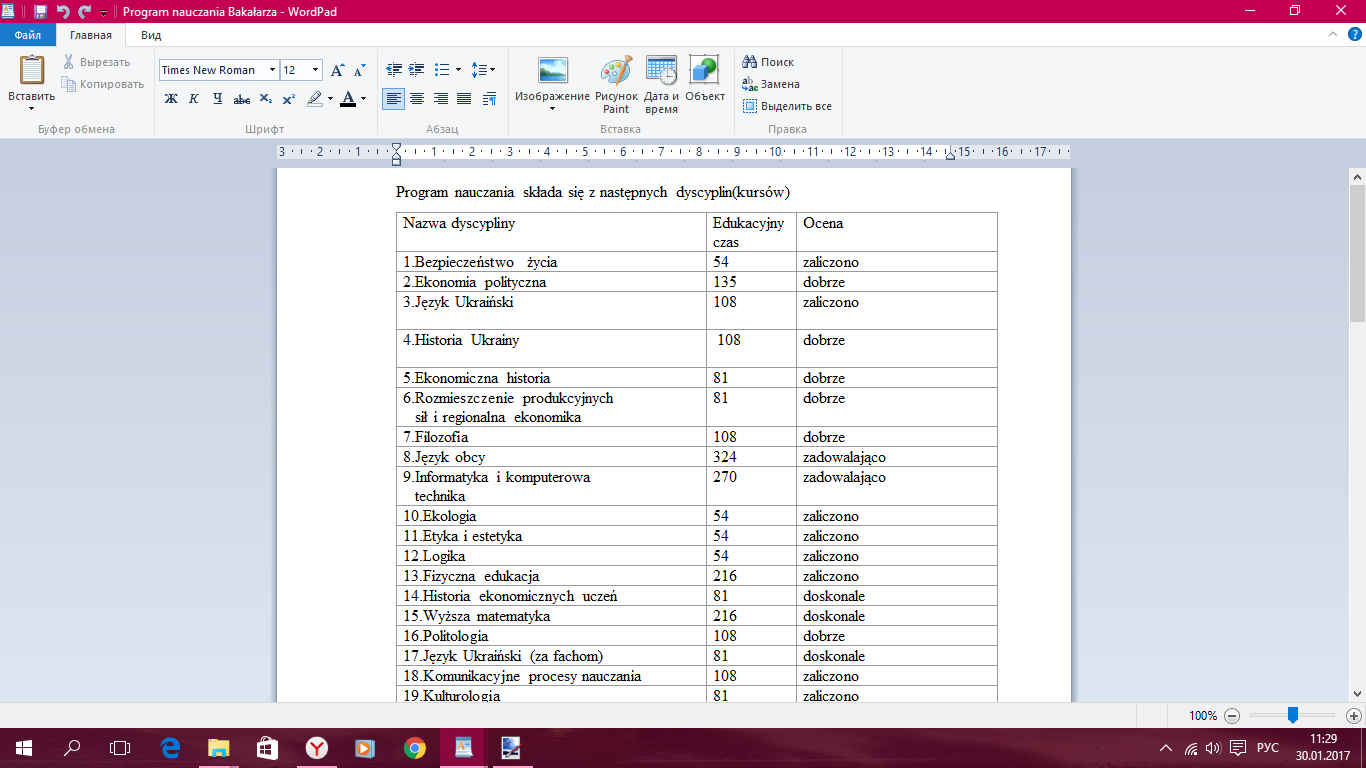Select the Главная (Home) tab
Screen dimensions: 1366x768
coord(91,34)
